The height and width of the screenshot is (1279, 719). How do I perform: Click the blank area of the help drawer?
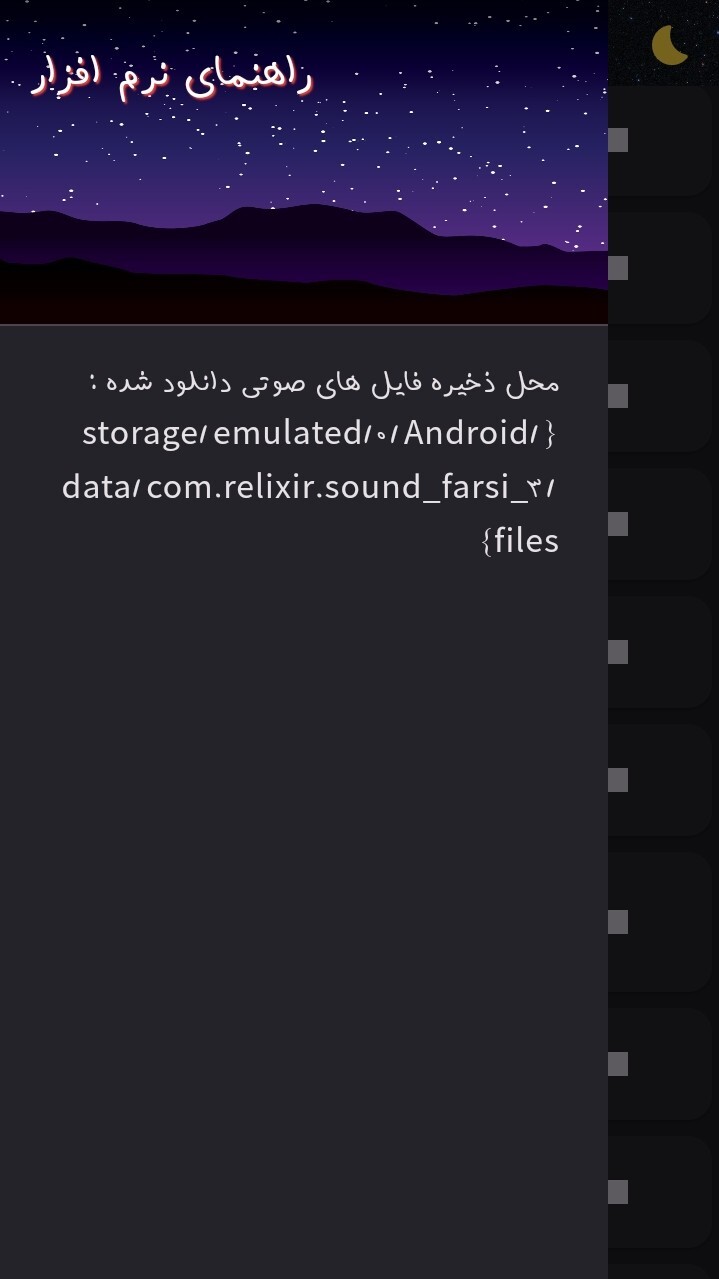[300, 850]
